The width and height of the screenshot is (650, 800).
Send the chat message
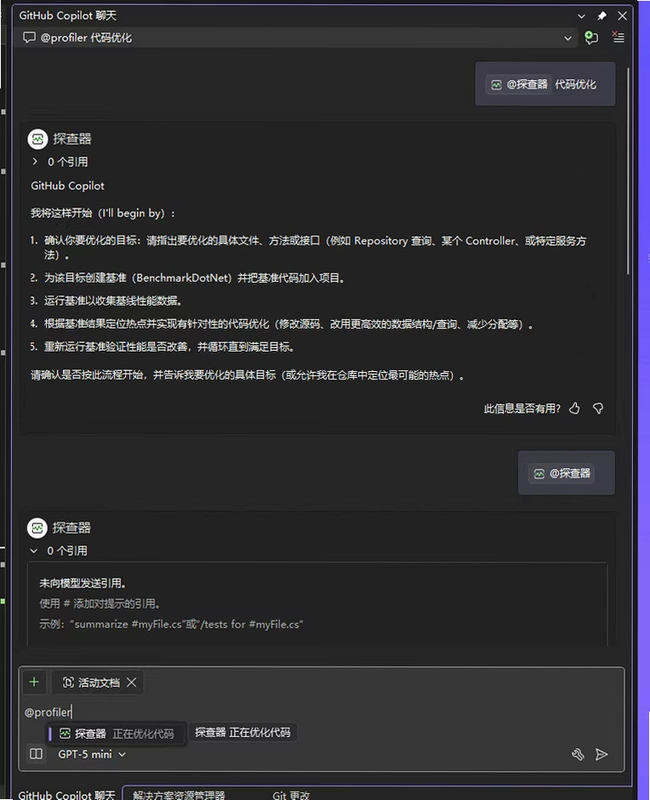[x=602, y=754]
